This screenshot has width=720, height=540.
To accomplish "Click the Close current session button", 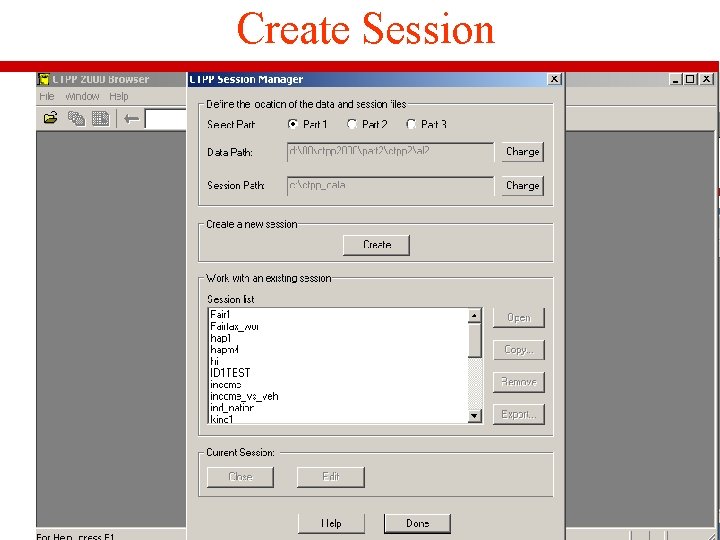I will [241, 477].
